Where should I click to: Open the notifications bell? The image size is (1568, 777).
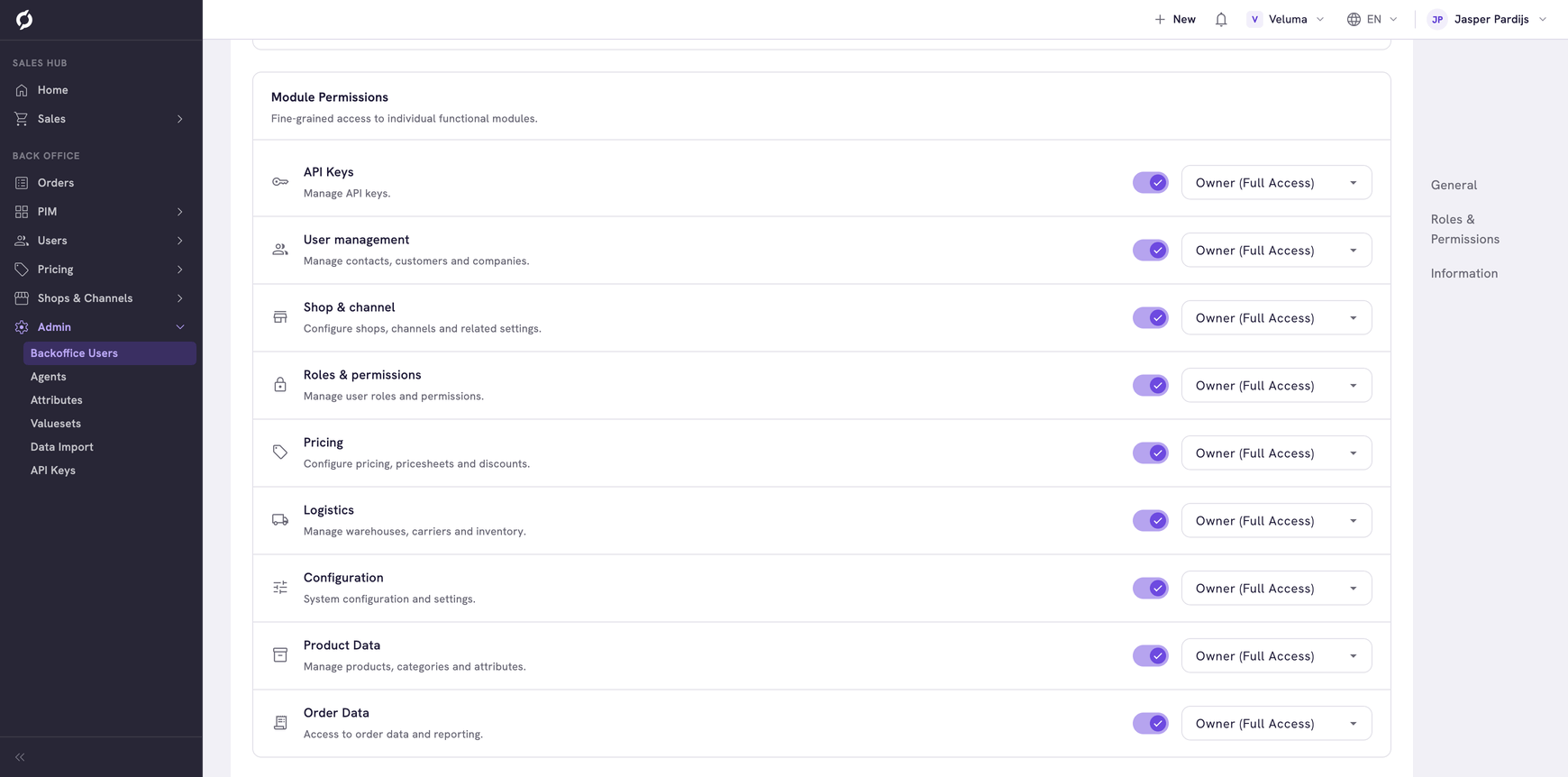[x=1221, y=19]
